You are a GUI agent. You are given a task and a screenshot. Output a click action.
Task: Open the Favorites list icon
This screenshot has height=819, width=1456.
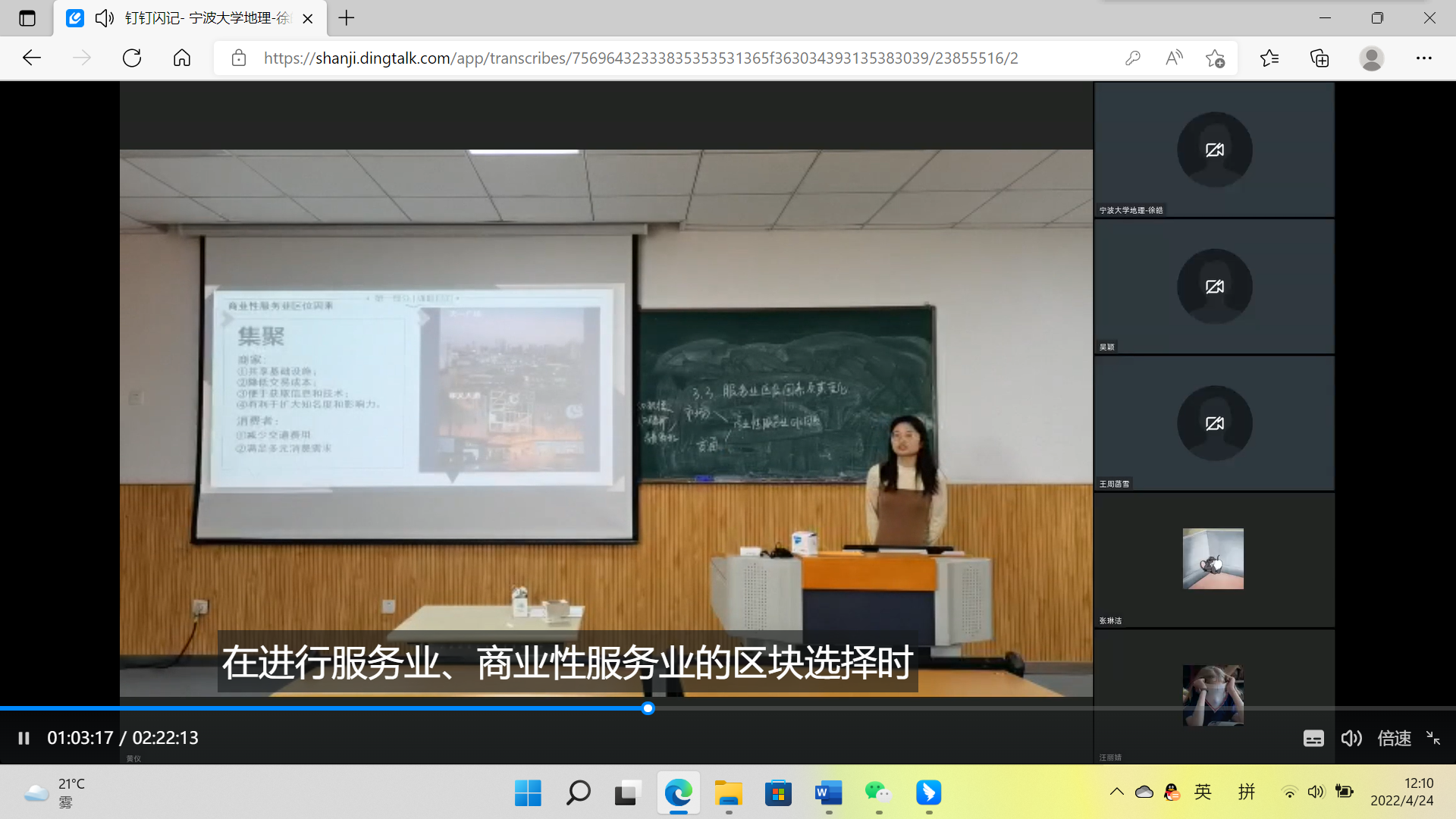[1269, 58]
